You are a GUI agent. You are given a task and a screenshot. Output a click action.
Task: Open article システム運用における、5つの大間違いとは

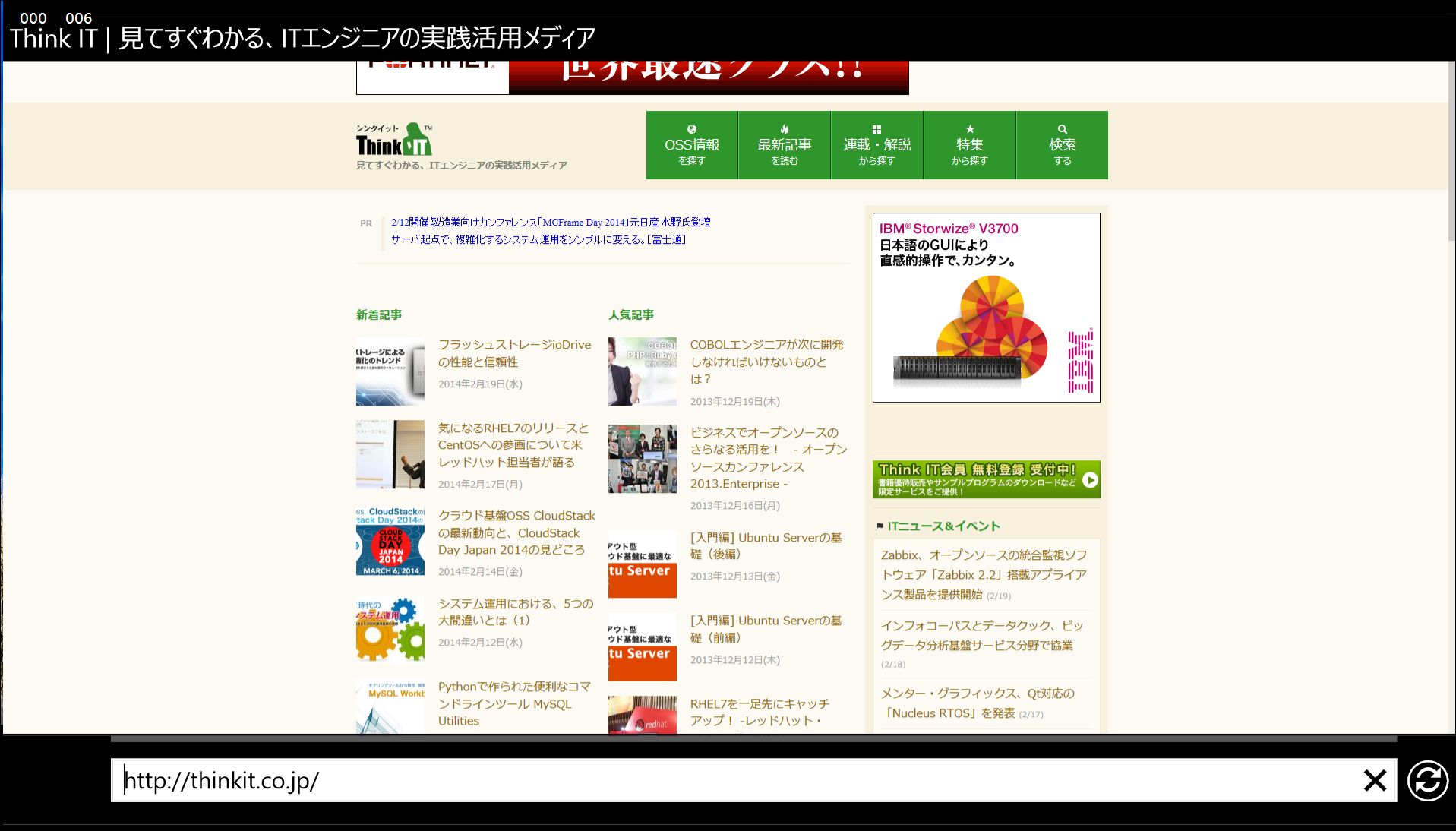point(516,611)
